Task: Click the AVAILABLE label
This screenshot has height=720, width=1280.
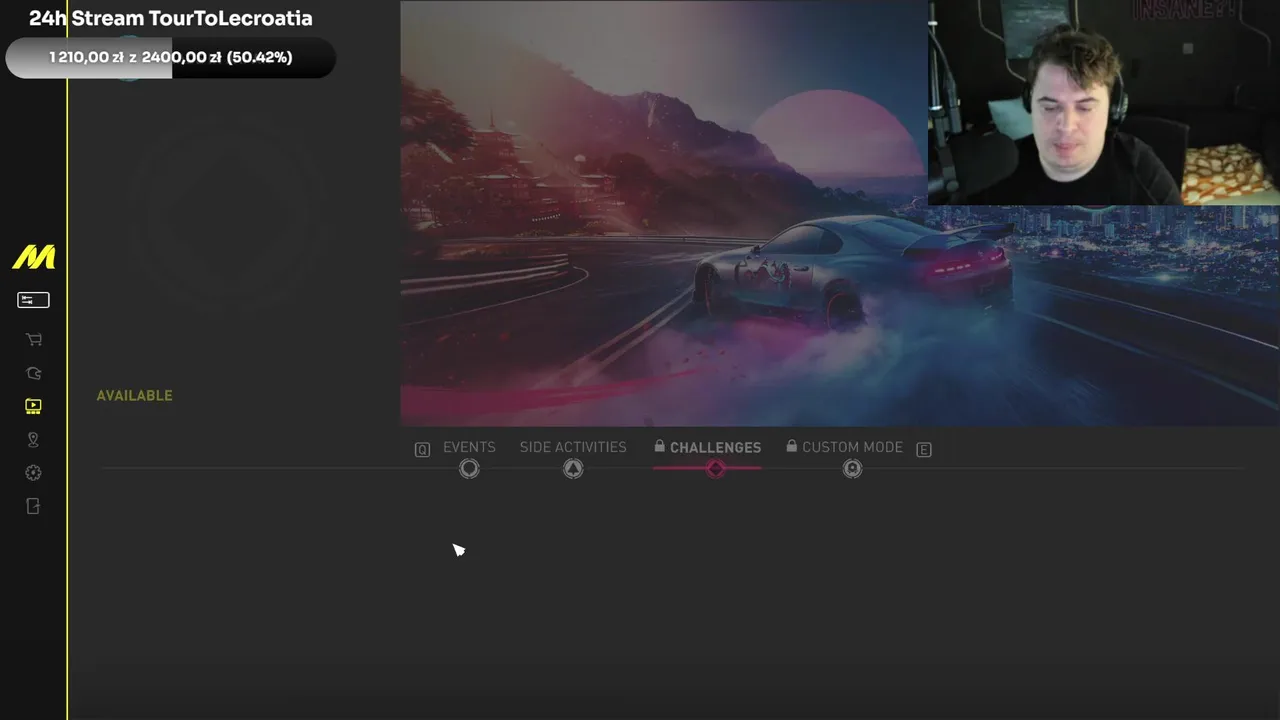Action: [134, 396]
